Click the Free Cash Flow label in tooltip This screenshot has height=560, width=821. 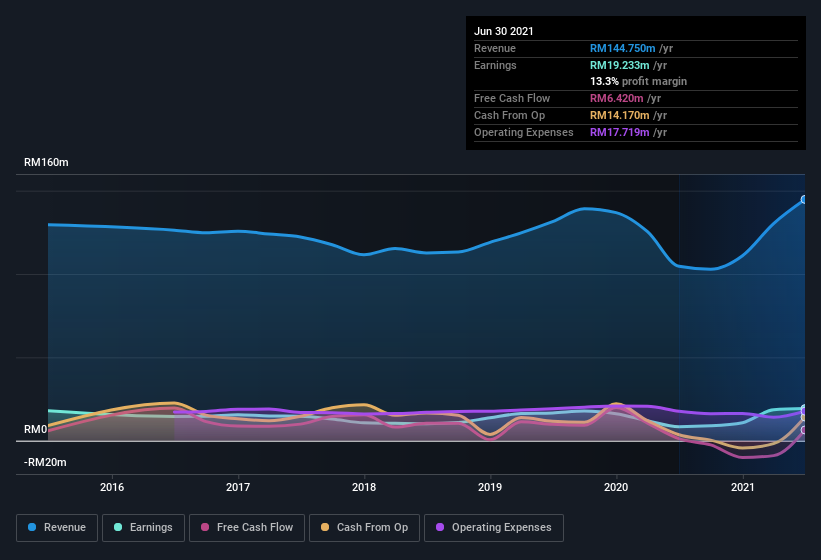(512, 98)
